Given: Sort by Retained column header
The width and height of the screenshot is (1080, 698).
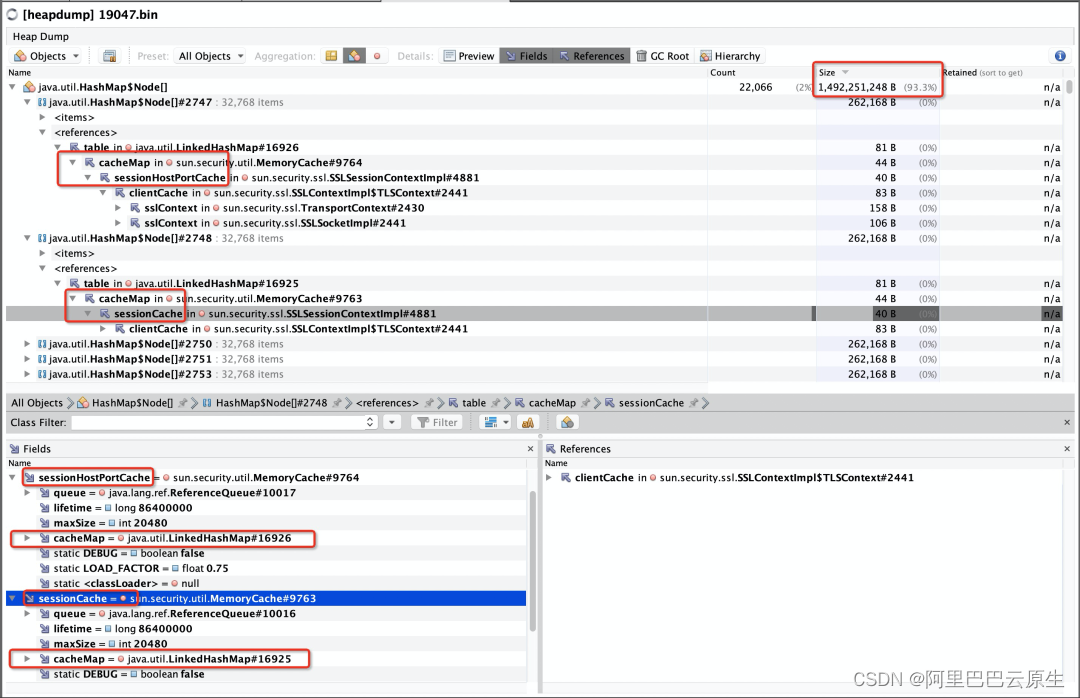Looking at the screenshot, I should [1001, 72].
